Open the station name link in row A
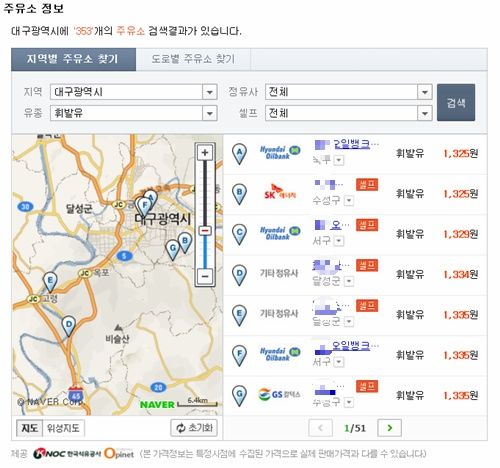The image size is (500, 468). (x=347, y=144)
